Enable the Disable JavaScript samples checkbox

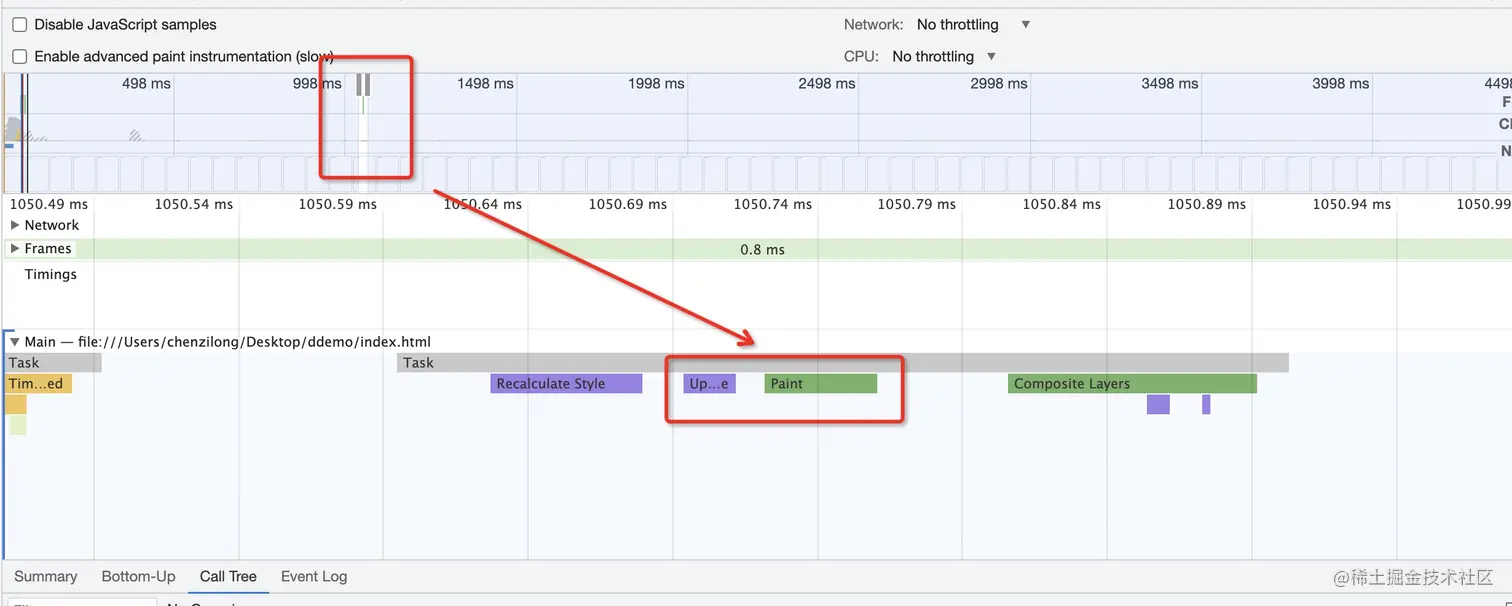click(19, 25)
